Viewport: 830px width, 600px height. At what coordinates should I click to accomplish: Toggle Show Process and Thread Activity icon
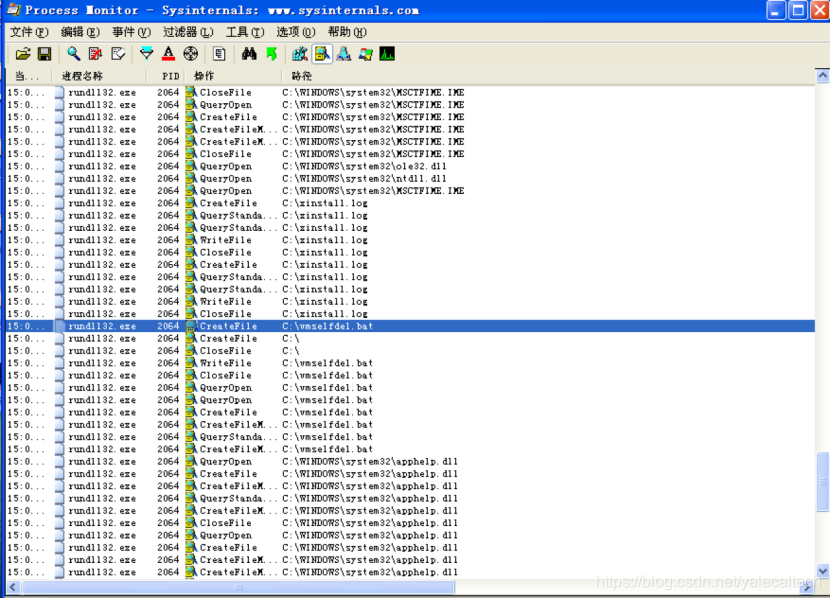[x=365, y=53]
